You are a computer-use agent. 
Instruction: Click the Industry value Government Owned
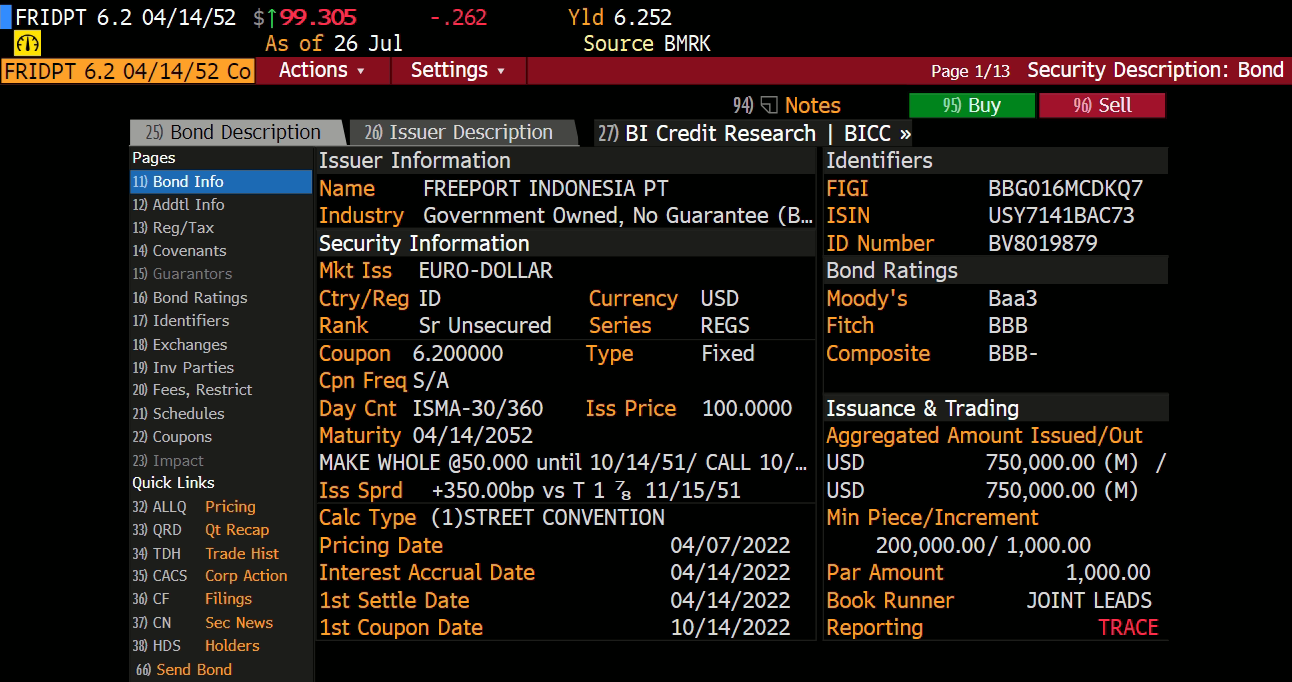[x=618, y=216]
